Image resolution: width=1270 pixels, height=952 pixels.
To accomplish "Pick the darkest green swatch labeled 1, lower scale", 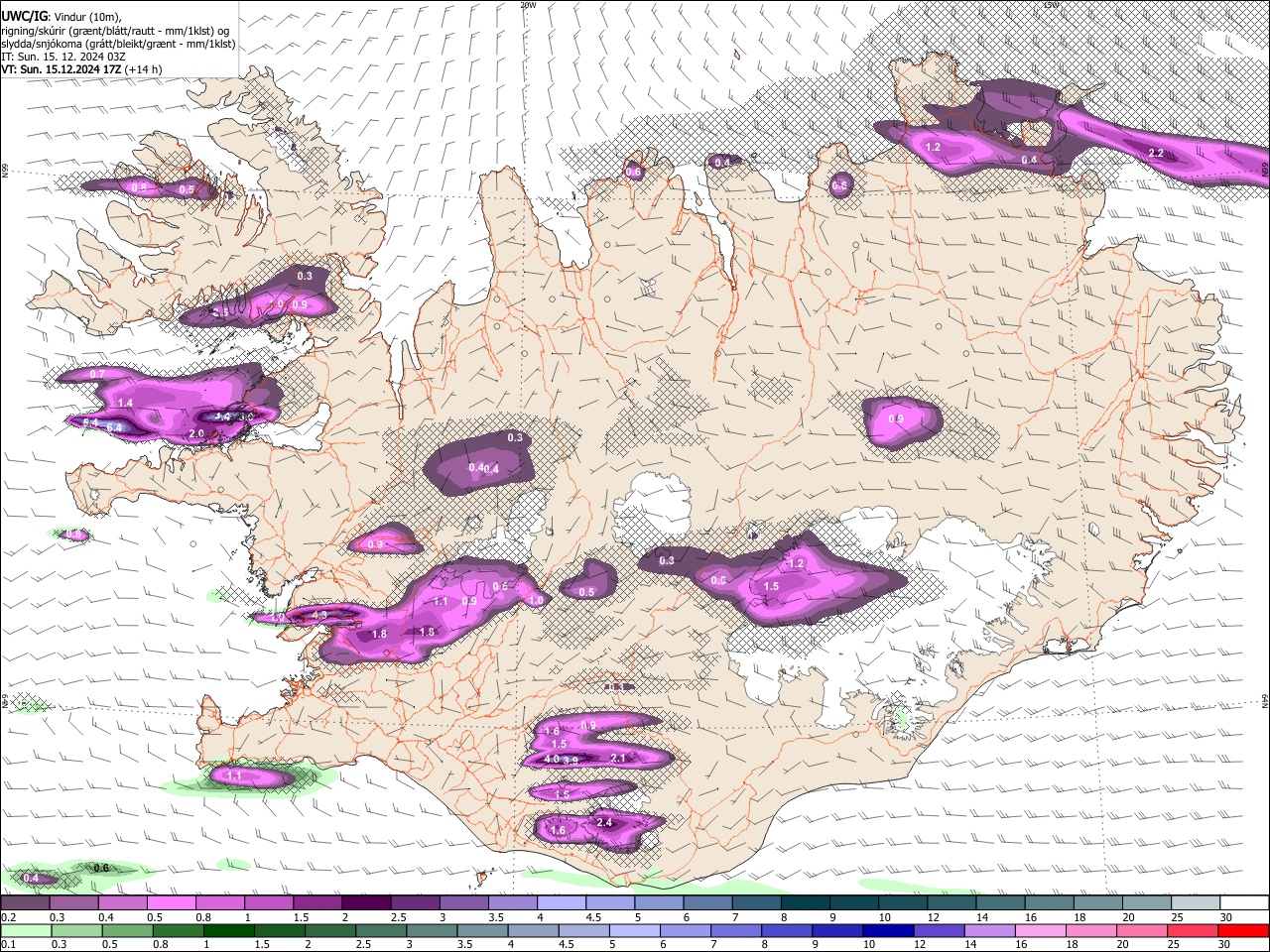I will (x=228, y=930).
